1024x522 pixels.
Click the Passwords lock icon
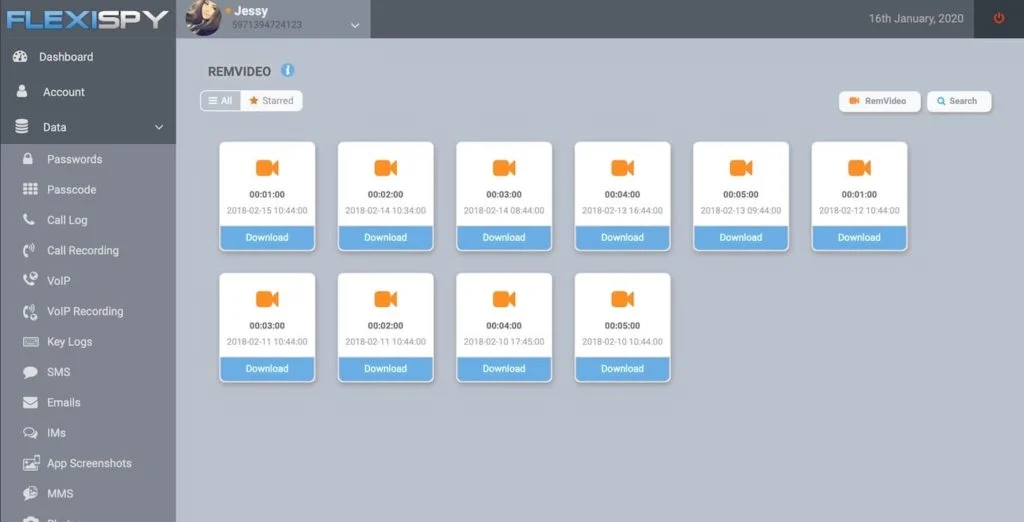coord(28,159)
